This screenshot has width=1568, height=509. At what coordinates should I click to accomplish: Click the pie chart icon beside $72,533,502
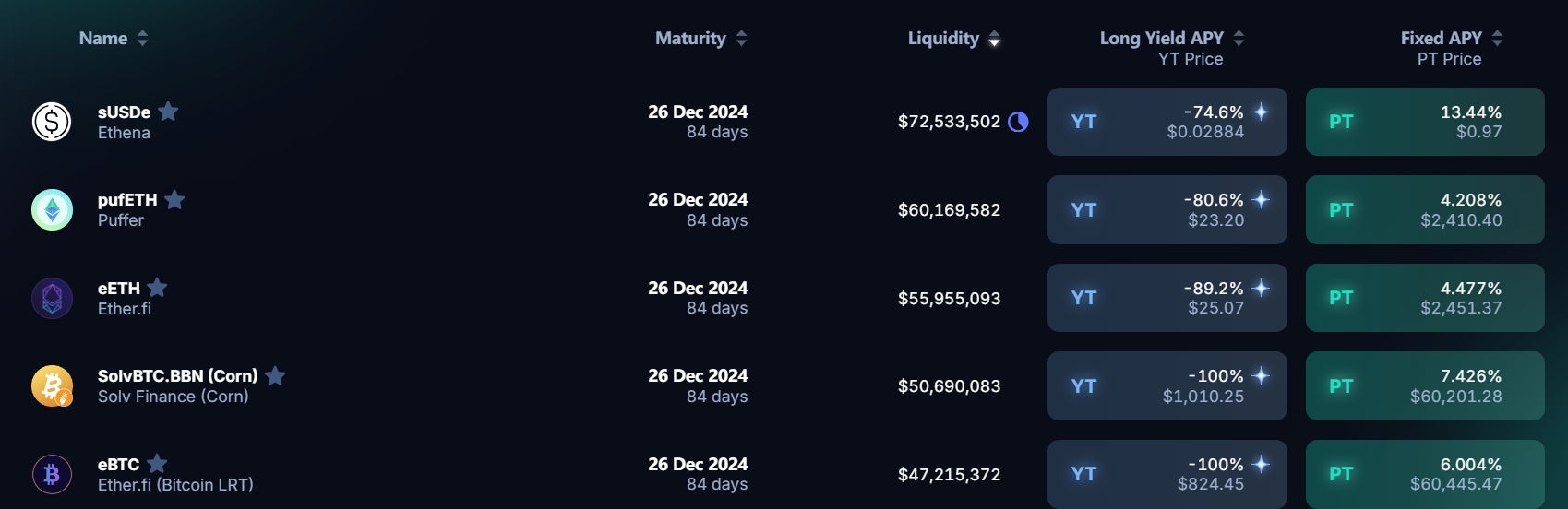pyautogui.click(x=1018, y=122)
